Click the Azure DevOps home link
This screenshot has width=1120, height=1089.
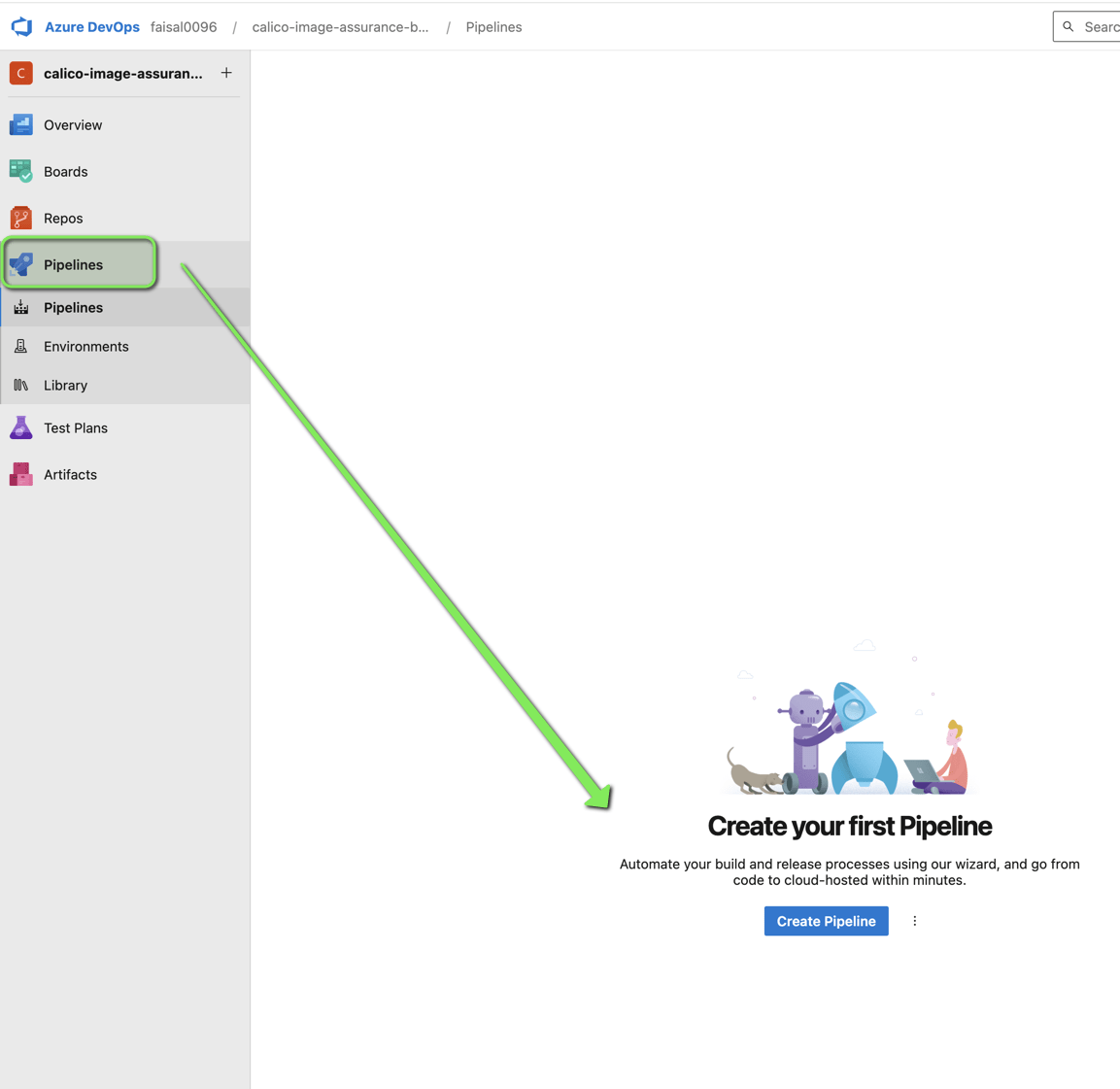[x=92, y=27]
